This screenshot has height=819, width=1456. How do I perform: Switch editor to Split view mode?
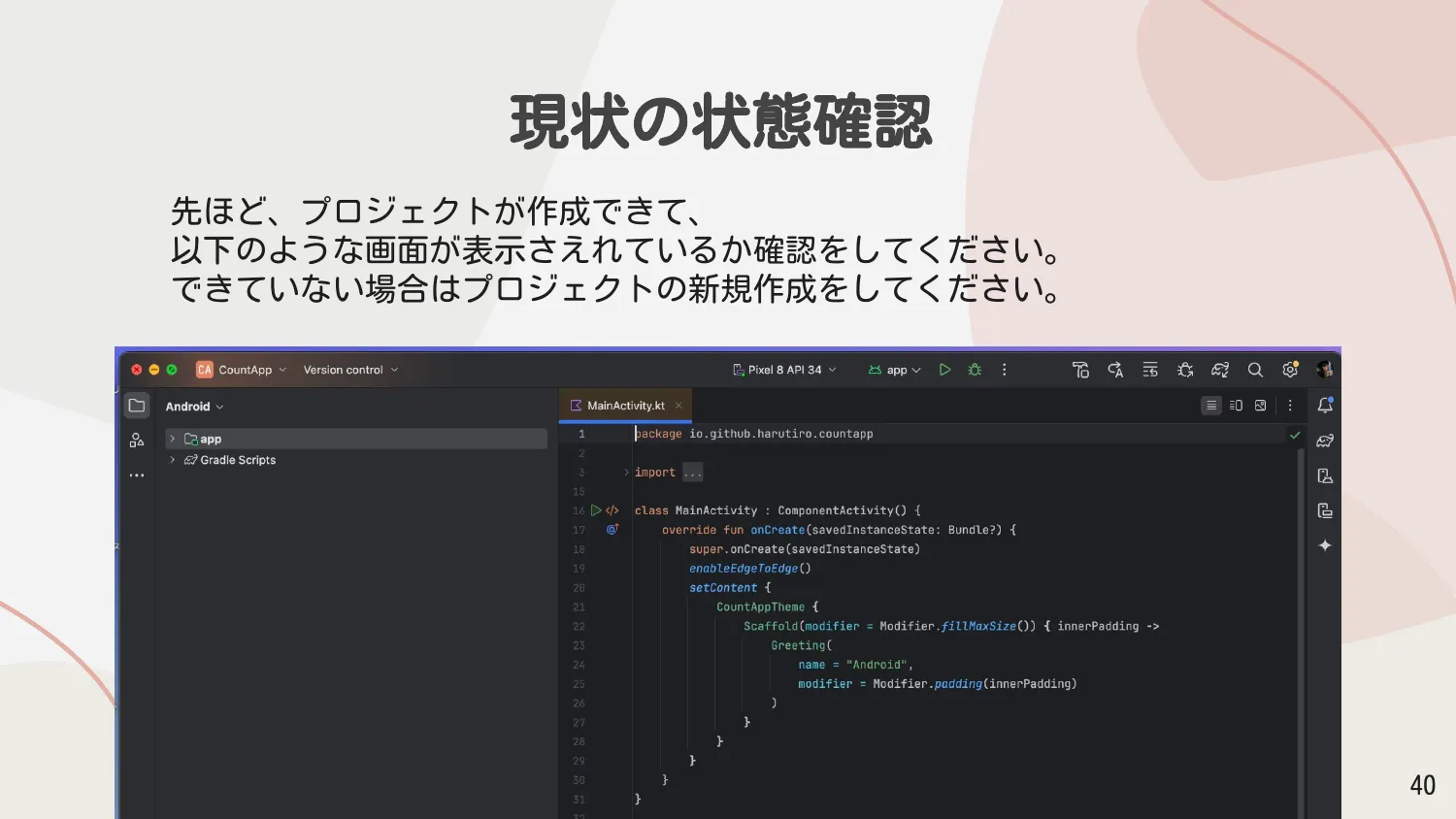1236,406
